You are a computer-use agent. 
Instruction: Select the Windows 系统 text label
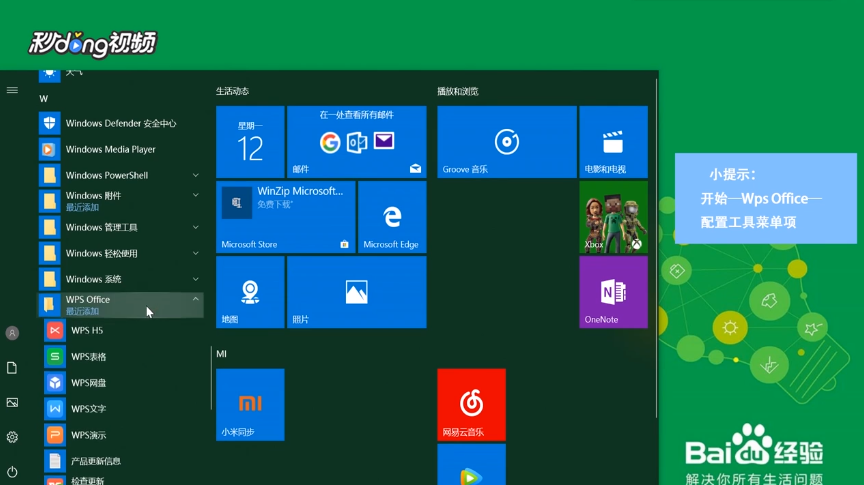click(93, 279)
